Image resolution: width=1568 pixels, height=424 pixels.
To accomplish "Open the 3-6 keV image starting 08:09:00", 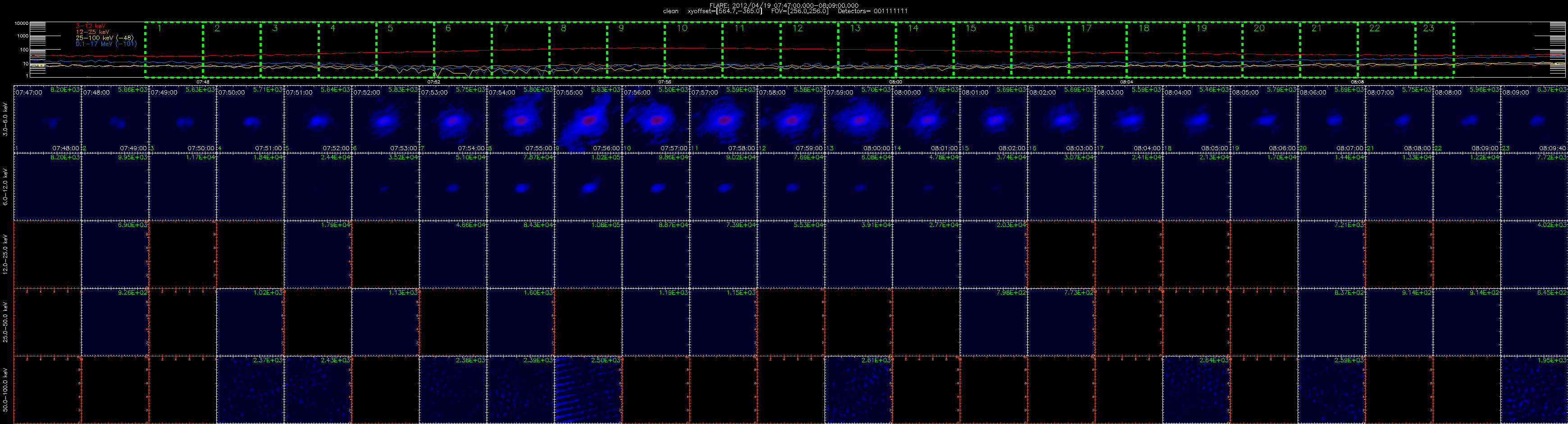I will [x=1534, y=119].
